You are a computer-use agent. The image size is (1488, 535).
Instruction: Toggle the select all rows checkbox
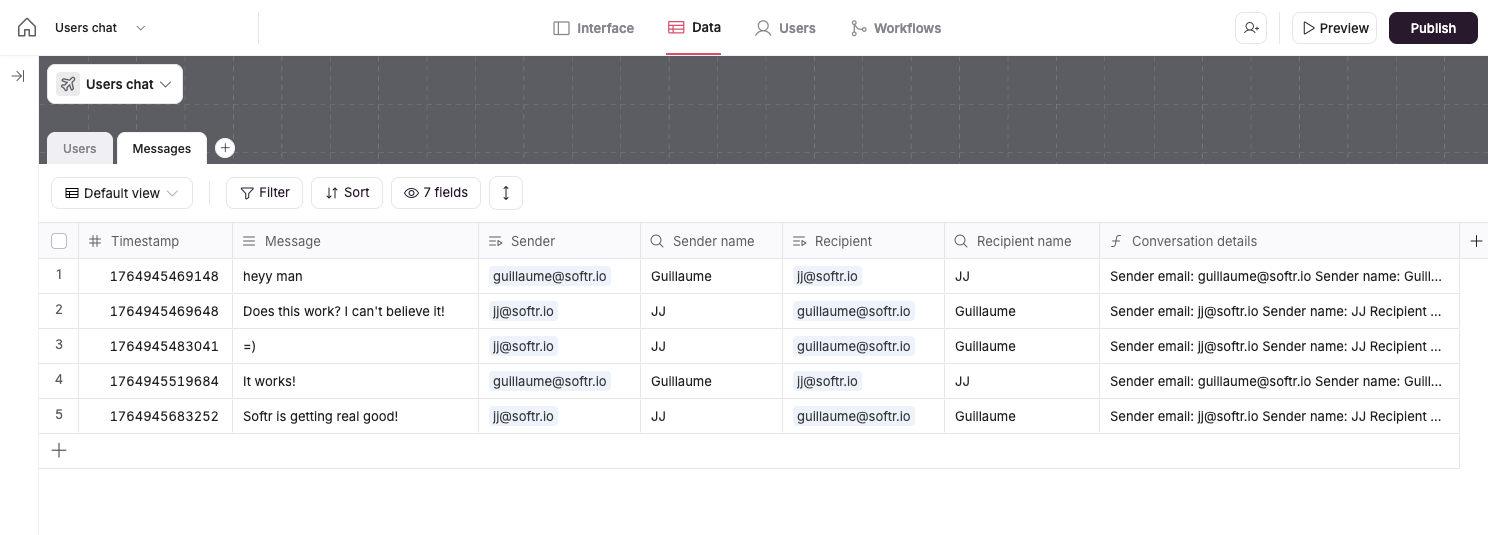click(59, 241)
